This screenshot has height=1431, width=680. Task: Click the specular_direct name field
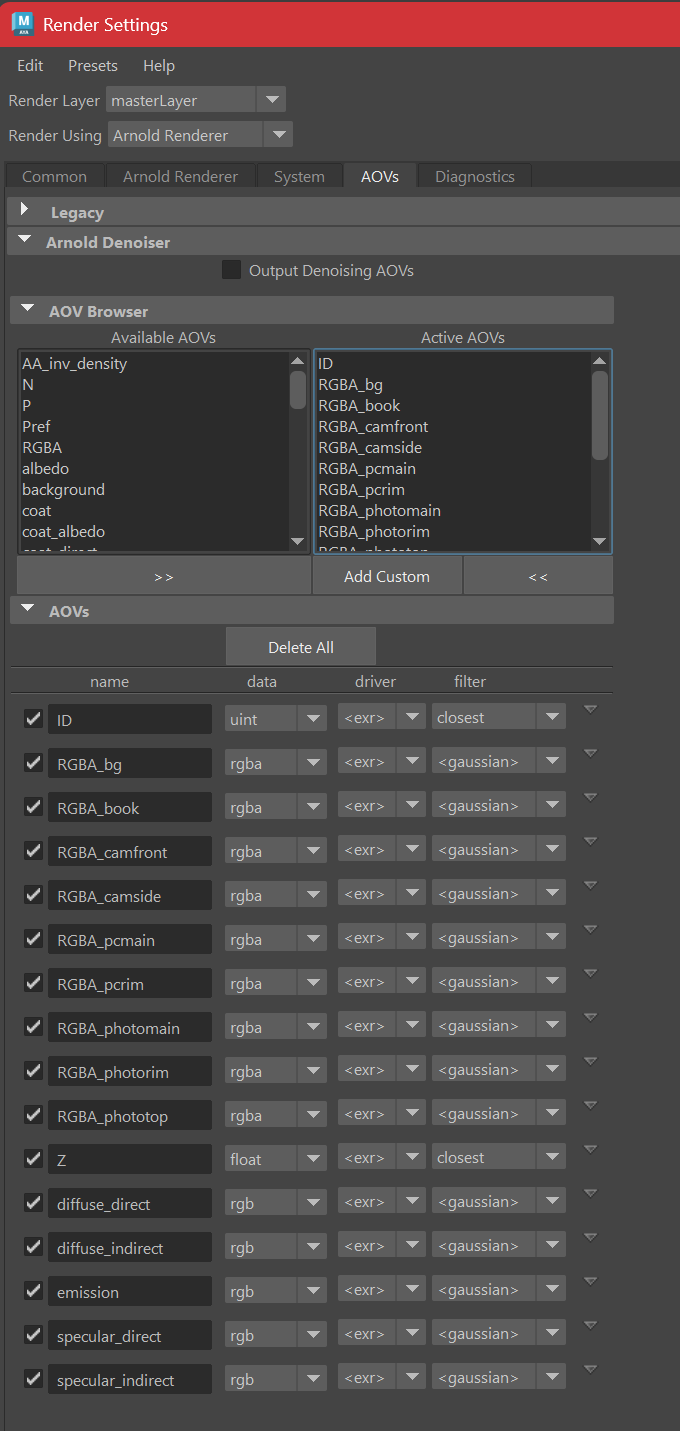130,1334
